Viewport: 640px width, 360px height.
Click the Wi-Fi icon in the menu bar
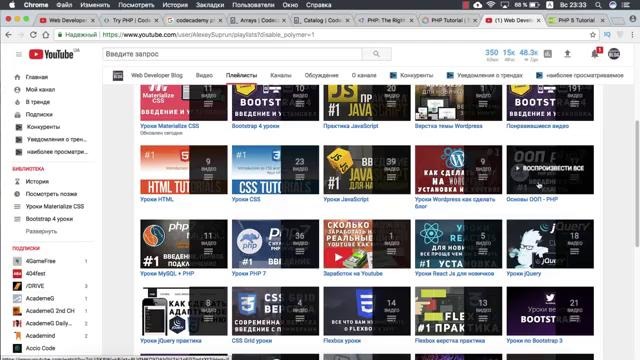[491, 5]
